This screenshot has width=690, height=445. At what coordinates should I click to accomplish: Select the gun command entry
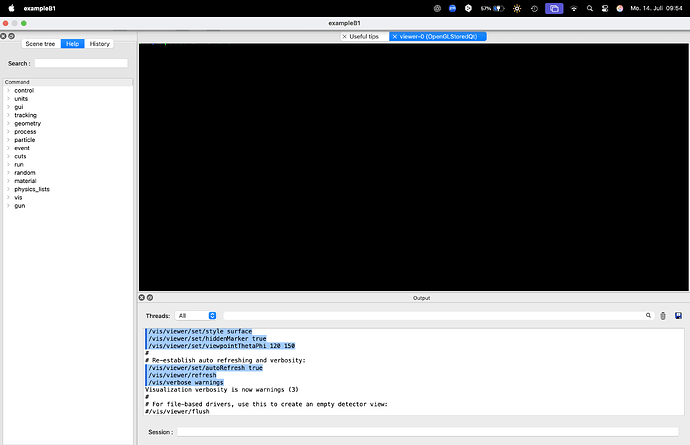click(x=19, y=206)
